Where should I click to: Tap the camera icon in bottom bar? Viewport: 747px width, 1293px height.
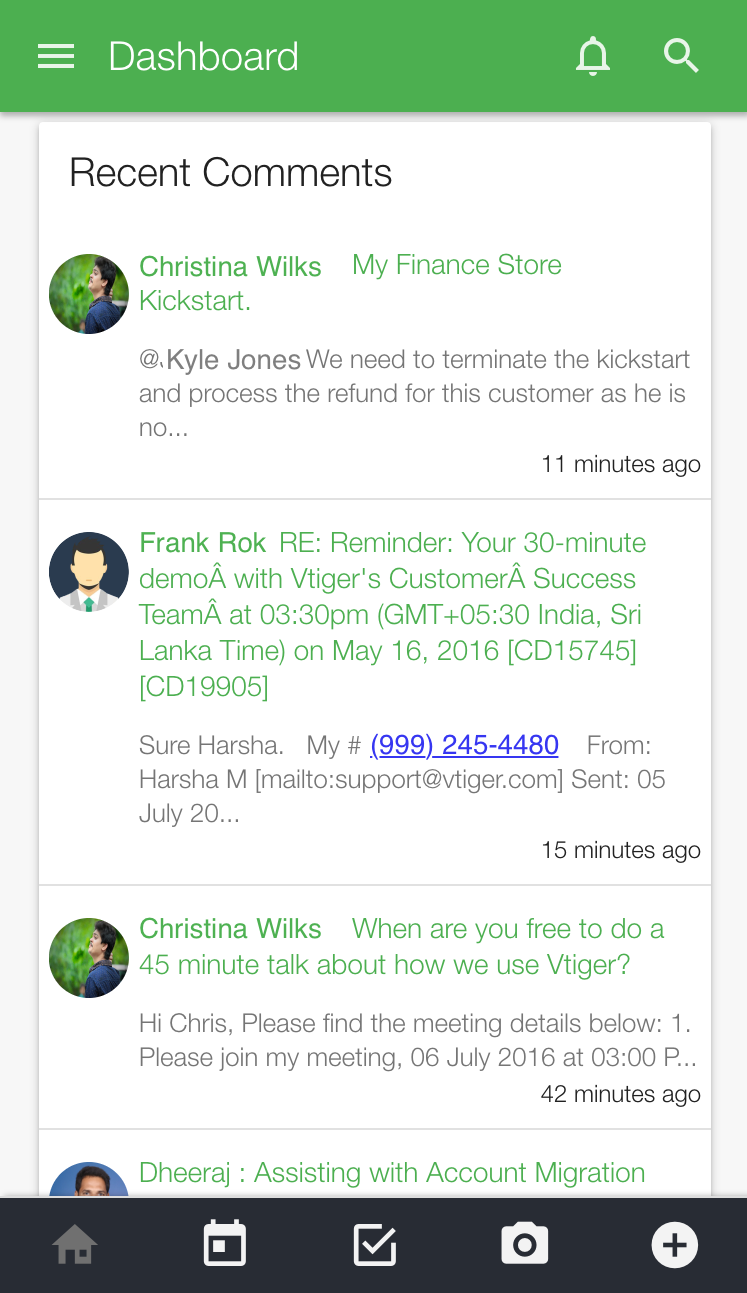524,1245
